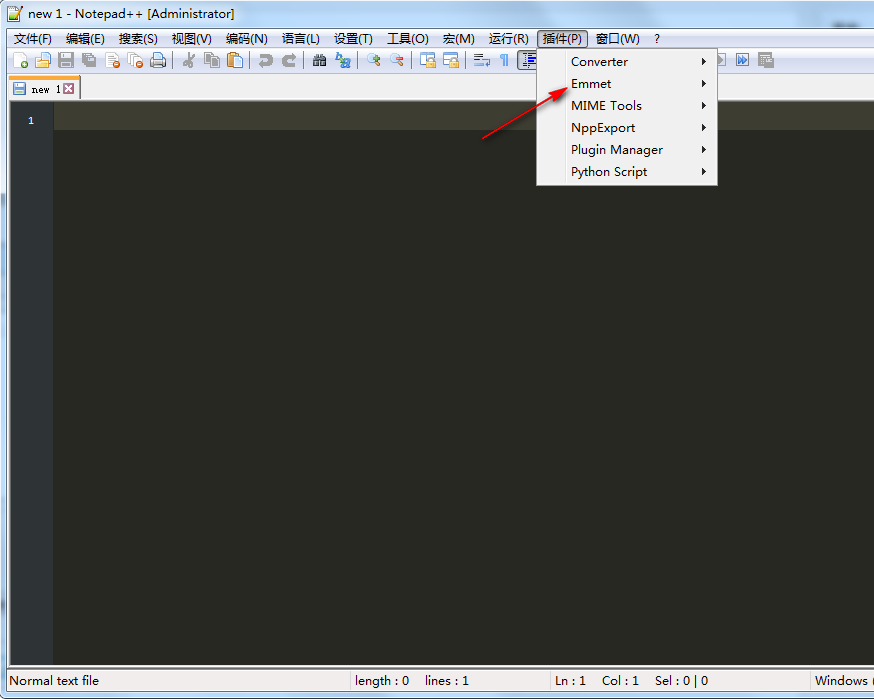Toggle synchronized vertical scrolling

point(428,60)
